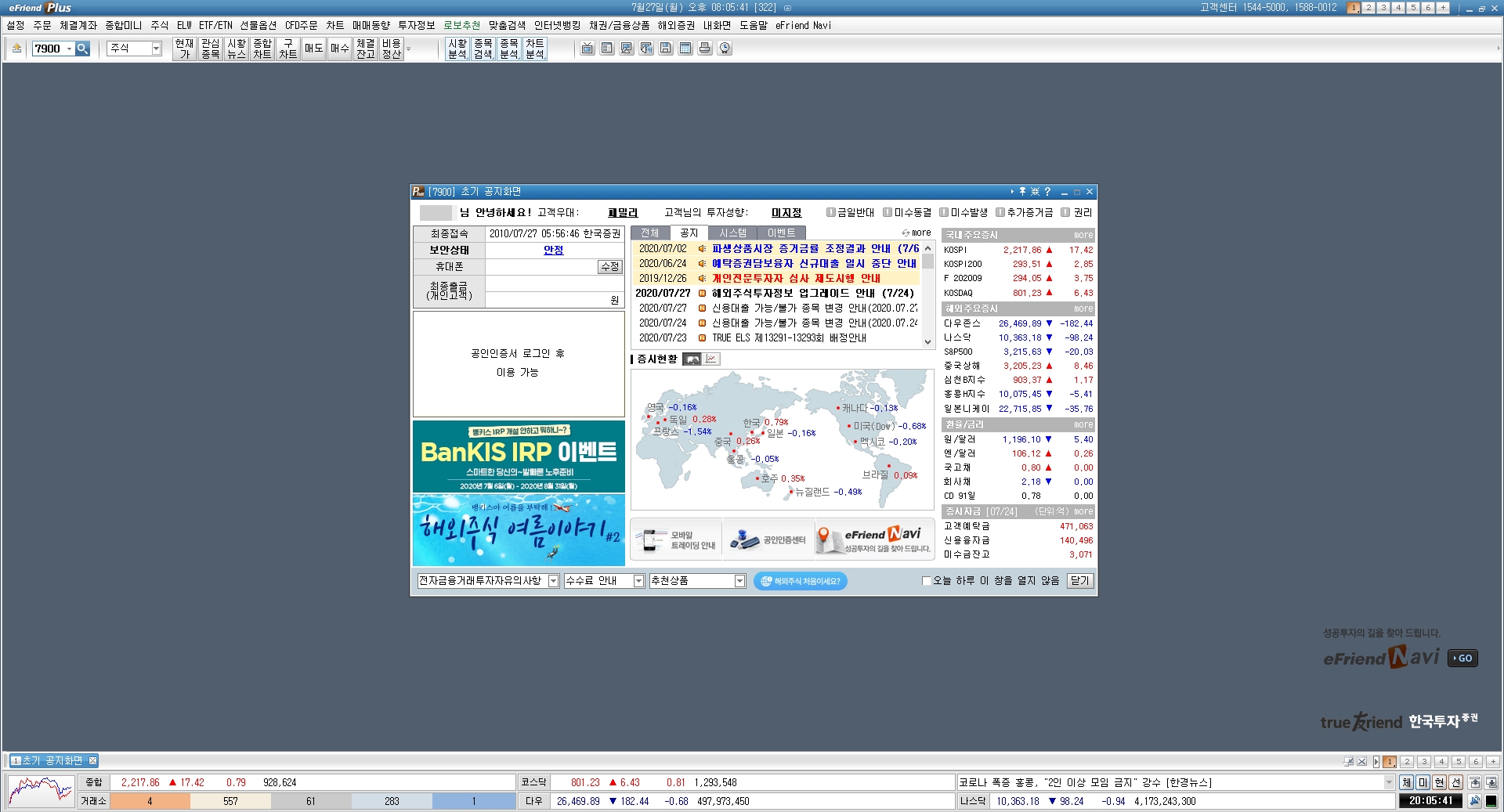Open the ETF/ETN menu
Viewport: 1504px width, 812px height.
pyautogui.click(x=215, y=25)
